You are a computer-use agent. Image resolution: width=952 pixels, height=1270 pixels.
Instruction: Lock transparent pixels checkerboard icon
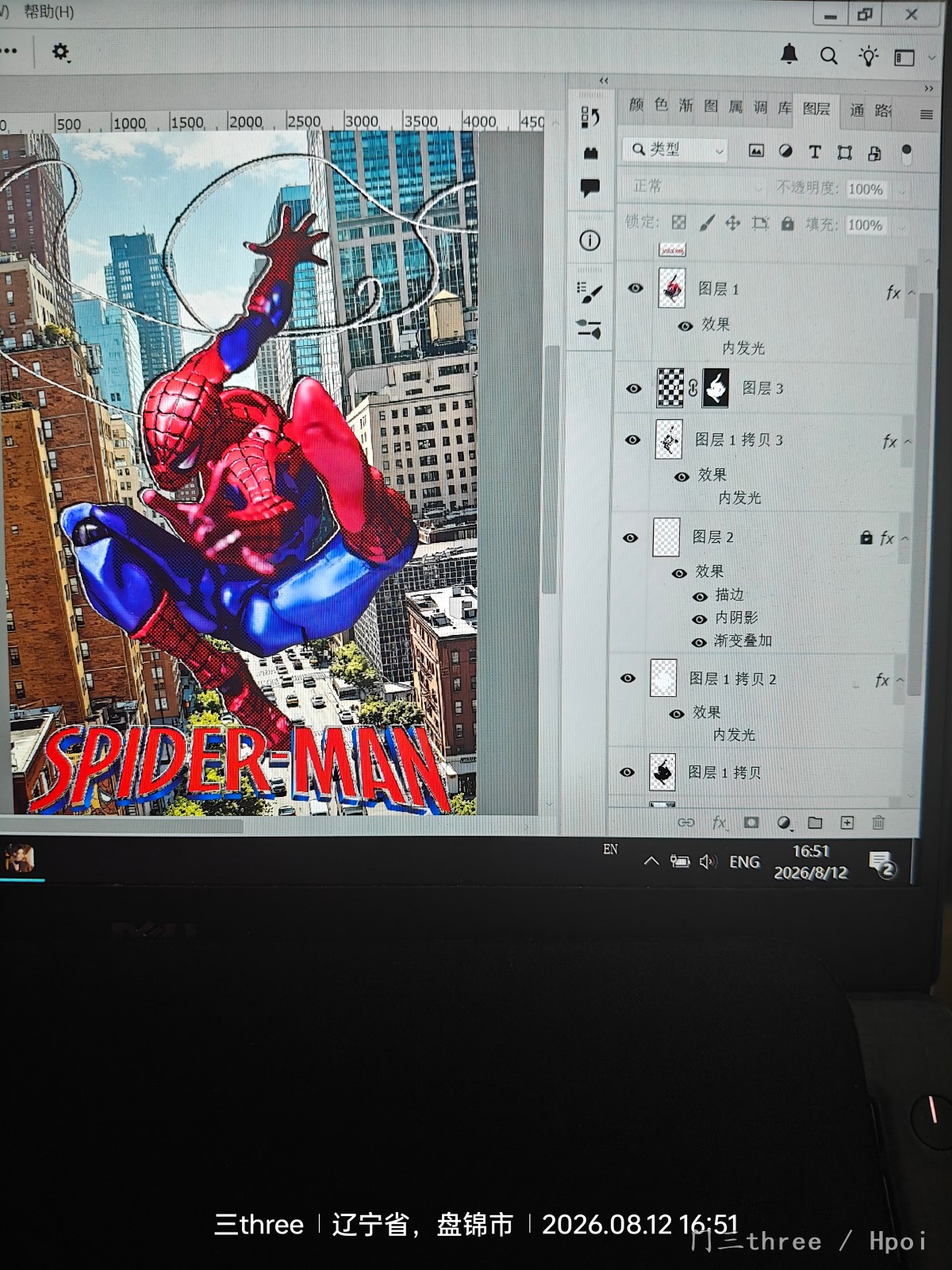tap(679, 223)
